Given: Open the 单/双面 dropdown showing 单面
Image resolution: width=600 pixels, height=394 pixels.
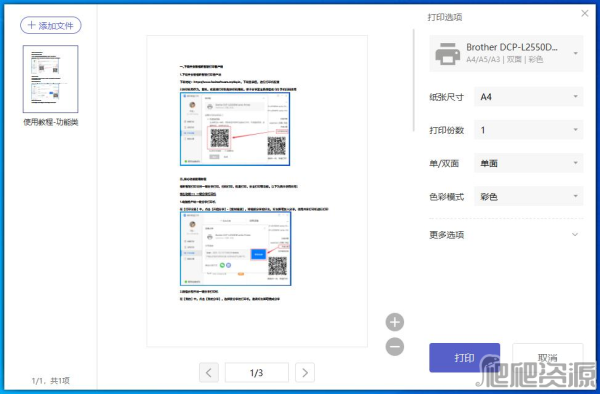Looking at the screenshot, I should point(529,163).
